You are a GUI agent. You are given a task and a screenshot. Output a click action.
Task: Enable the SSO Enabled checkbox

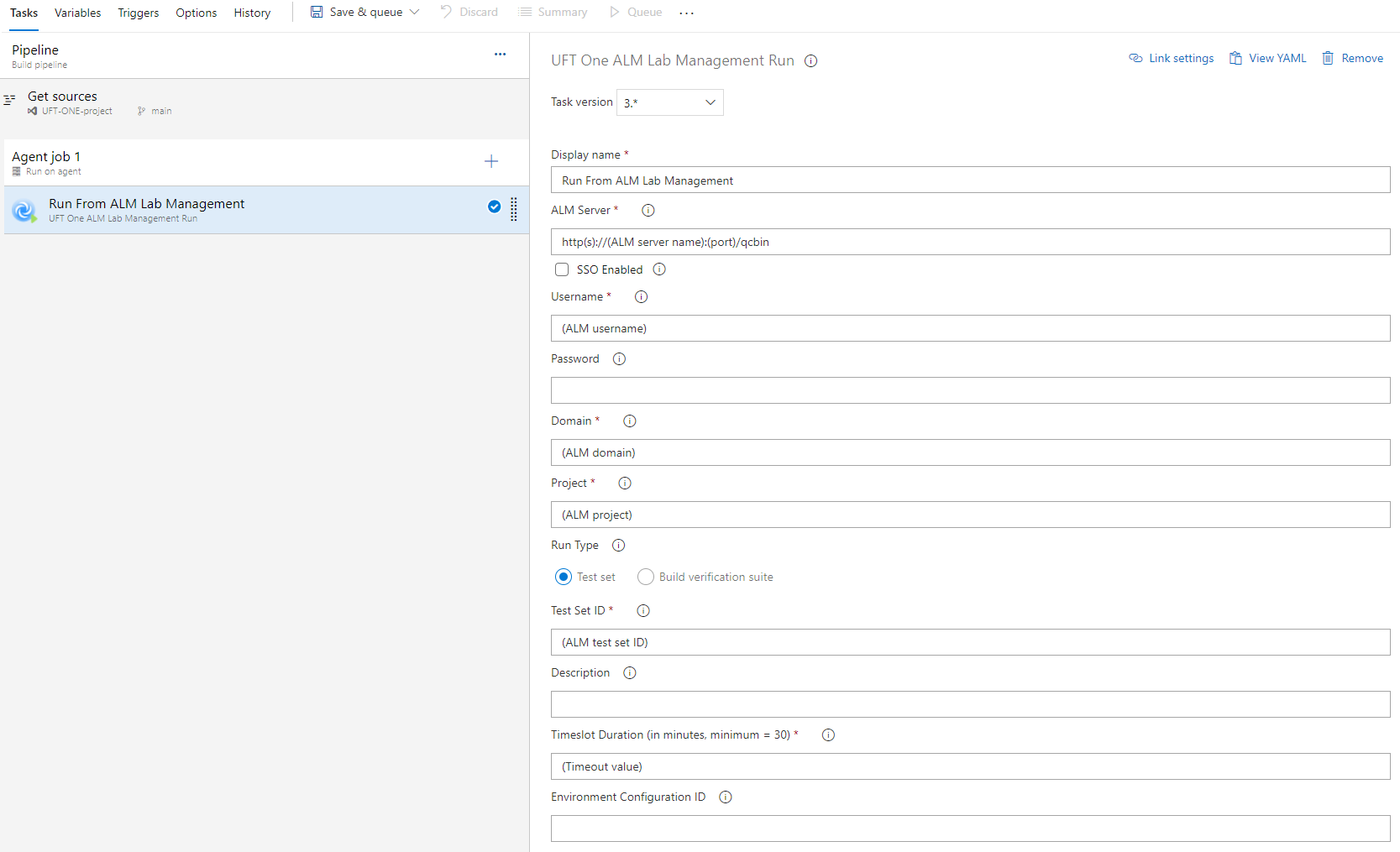[562, 269]
